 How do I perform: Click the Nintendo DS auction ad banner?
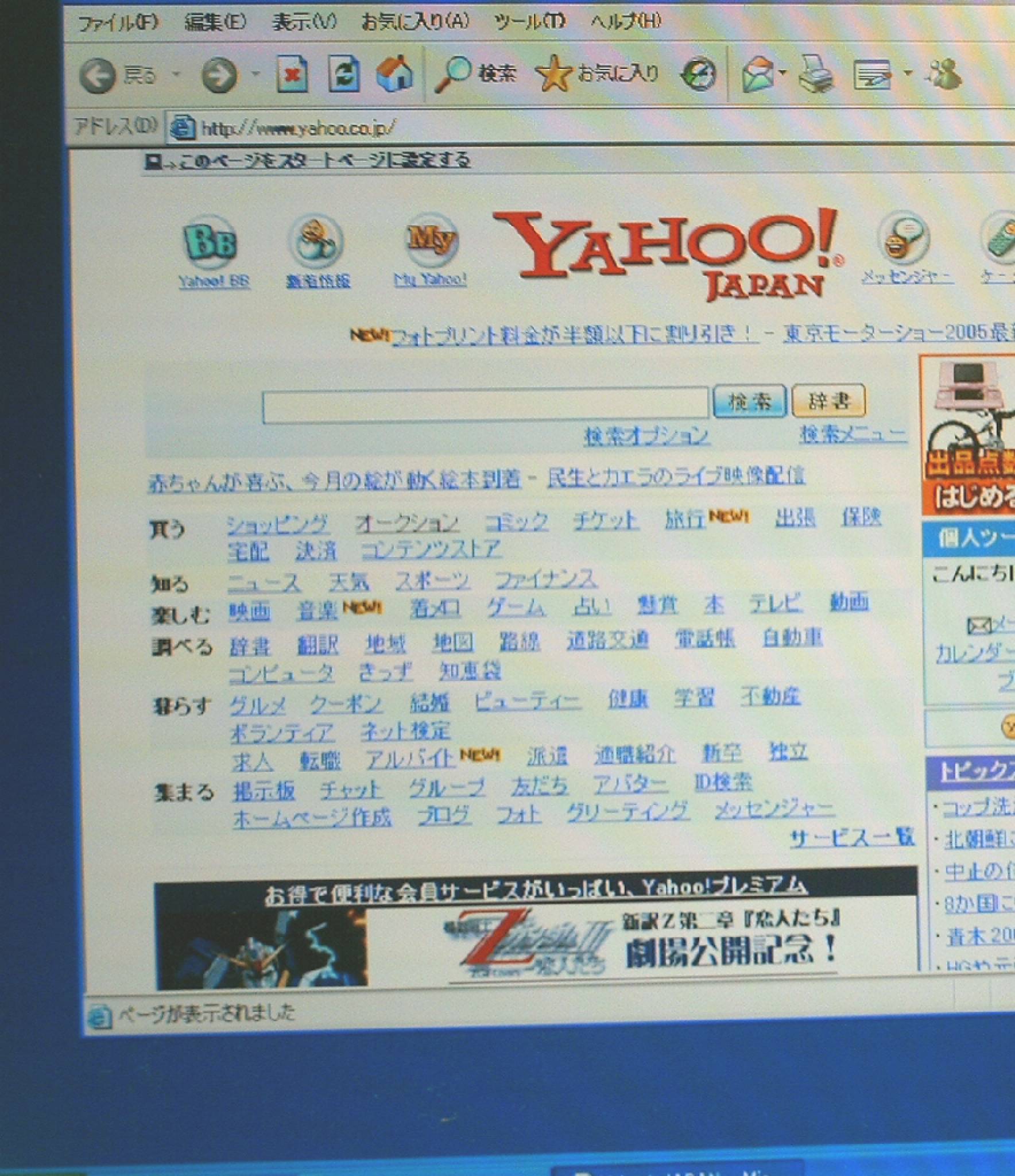[968, 435]
